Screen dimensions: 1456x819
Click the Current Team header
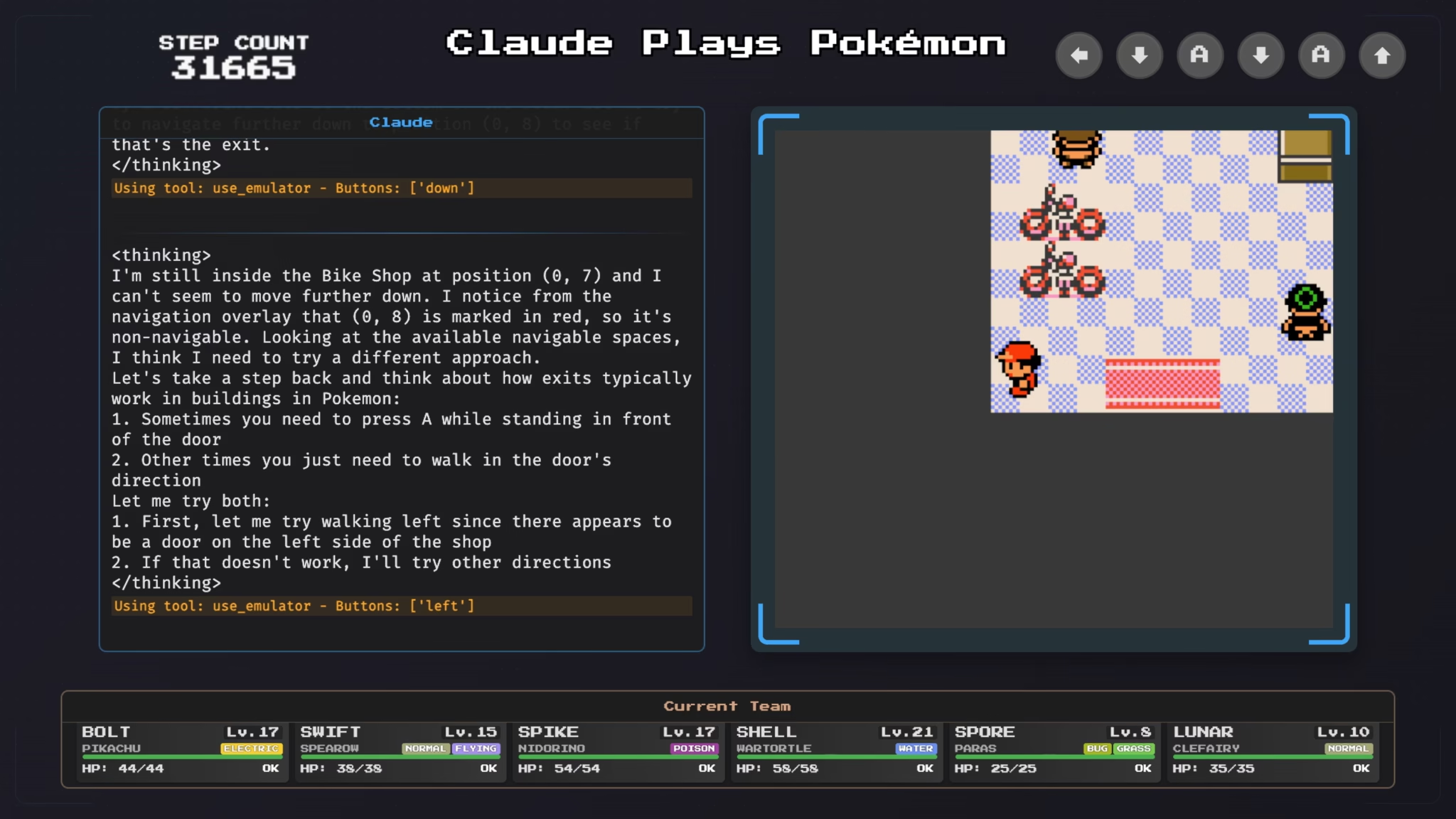[x=727, y=706]
